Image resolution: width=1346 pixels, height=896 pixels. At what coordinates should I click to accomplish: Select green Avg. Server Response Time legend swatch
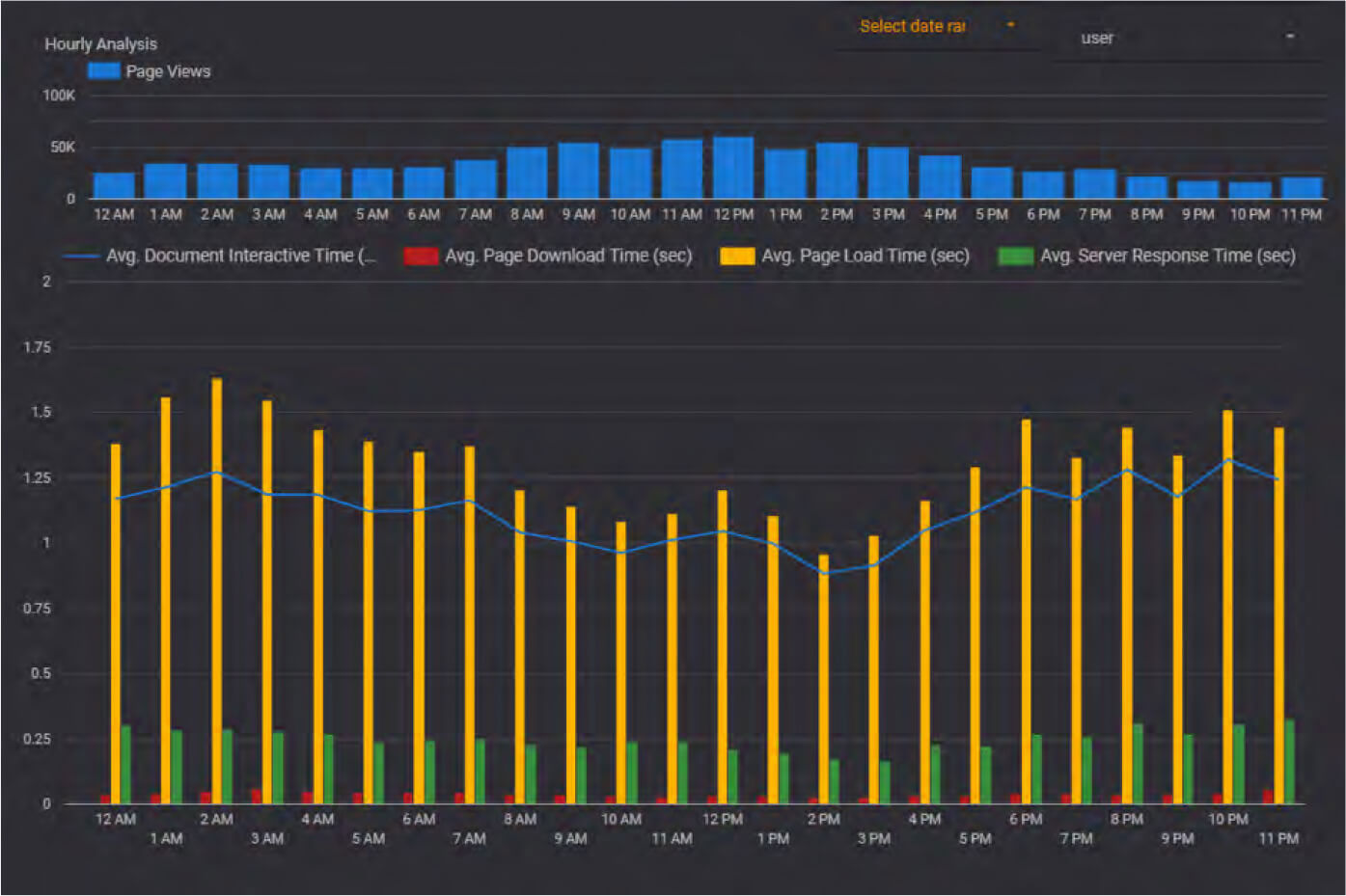[x=1015, y=256]
